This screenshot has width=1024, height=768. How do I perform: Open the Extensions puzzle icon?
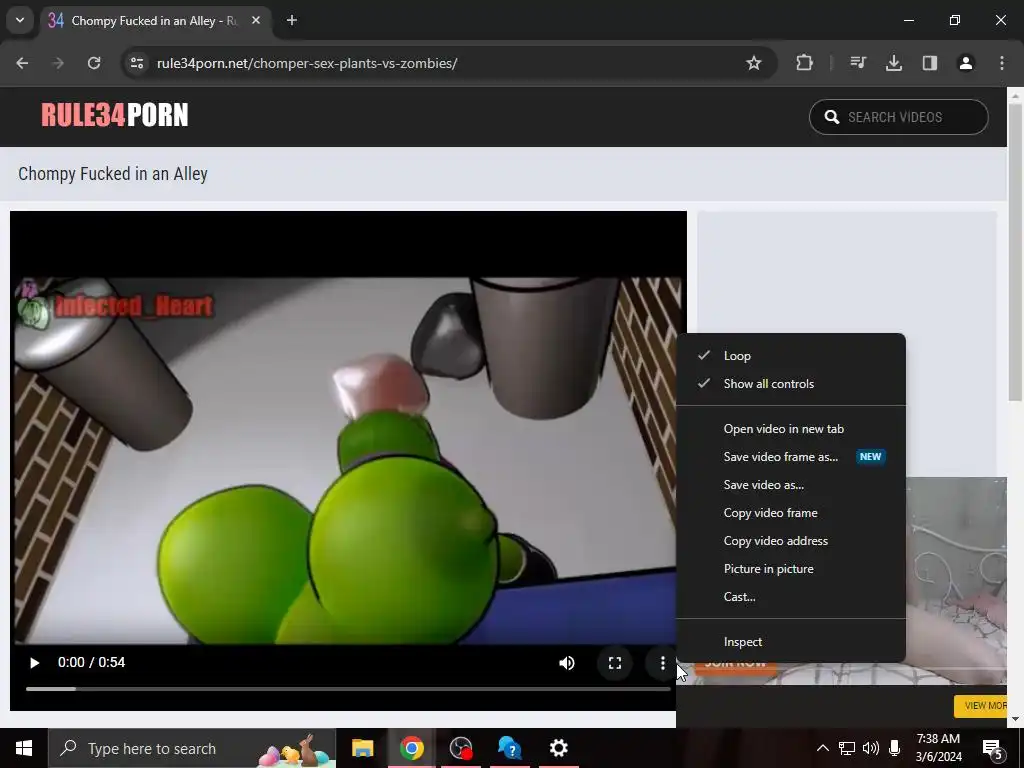(x=805, y=63)
